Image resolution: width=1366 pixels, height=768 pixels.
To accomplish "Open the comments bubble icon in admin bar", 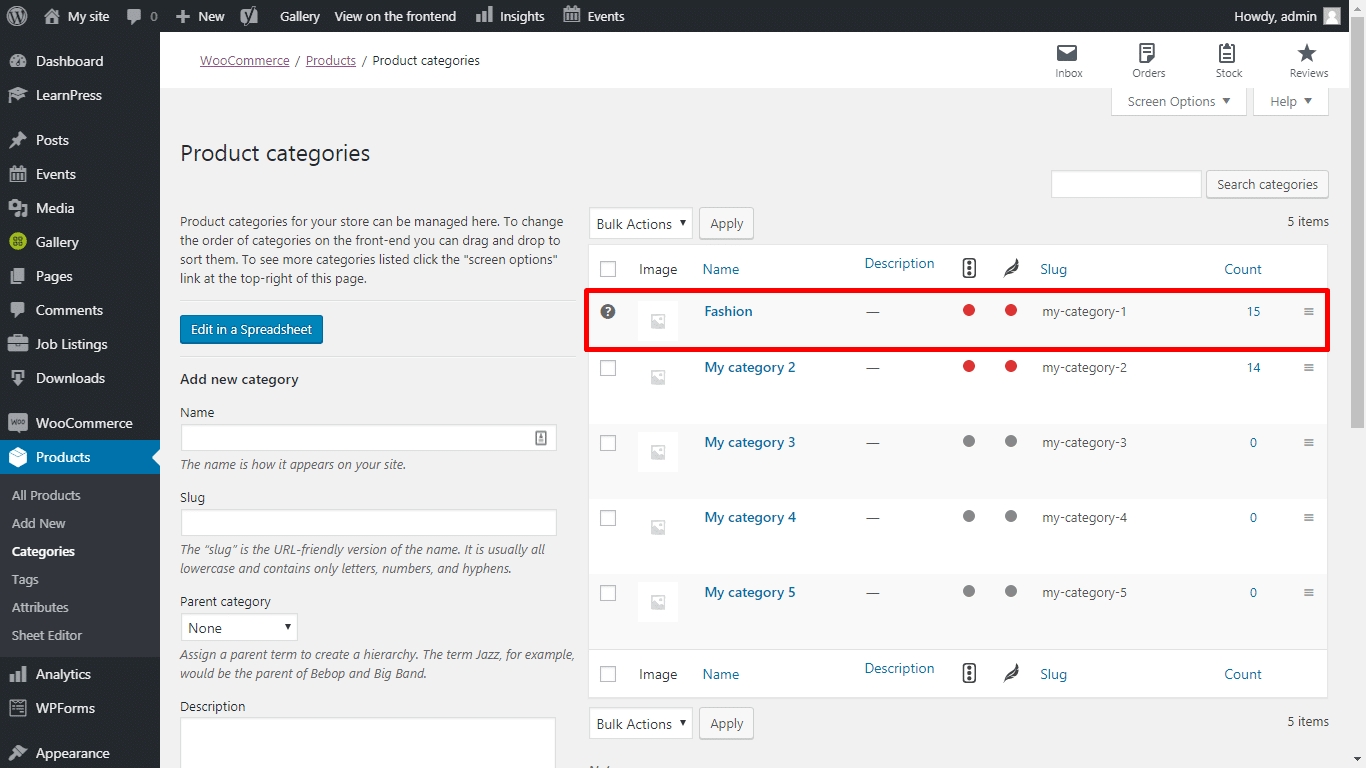I will (x=134, y=16).
